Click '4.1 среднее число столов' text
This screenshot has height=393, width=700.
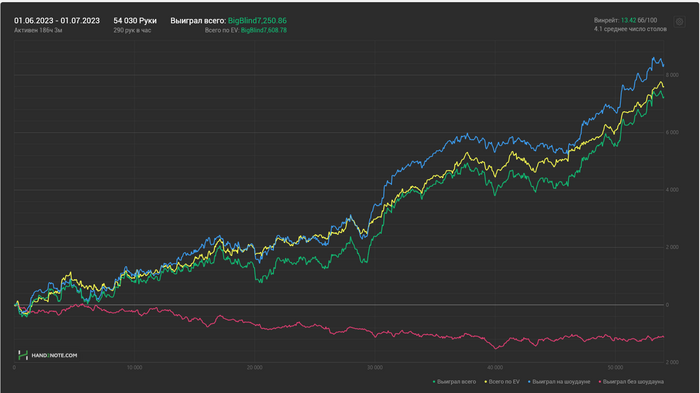(x=630, y=29)
